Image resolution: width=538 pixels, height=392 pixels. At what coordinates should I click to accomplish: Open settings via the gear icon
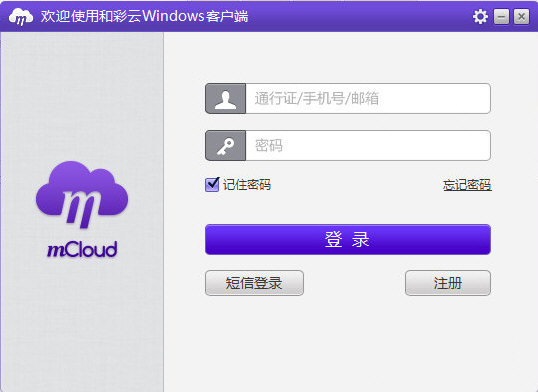[480, 16]
